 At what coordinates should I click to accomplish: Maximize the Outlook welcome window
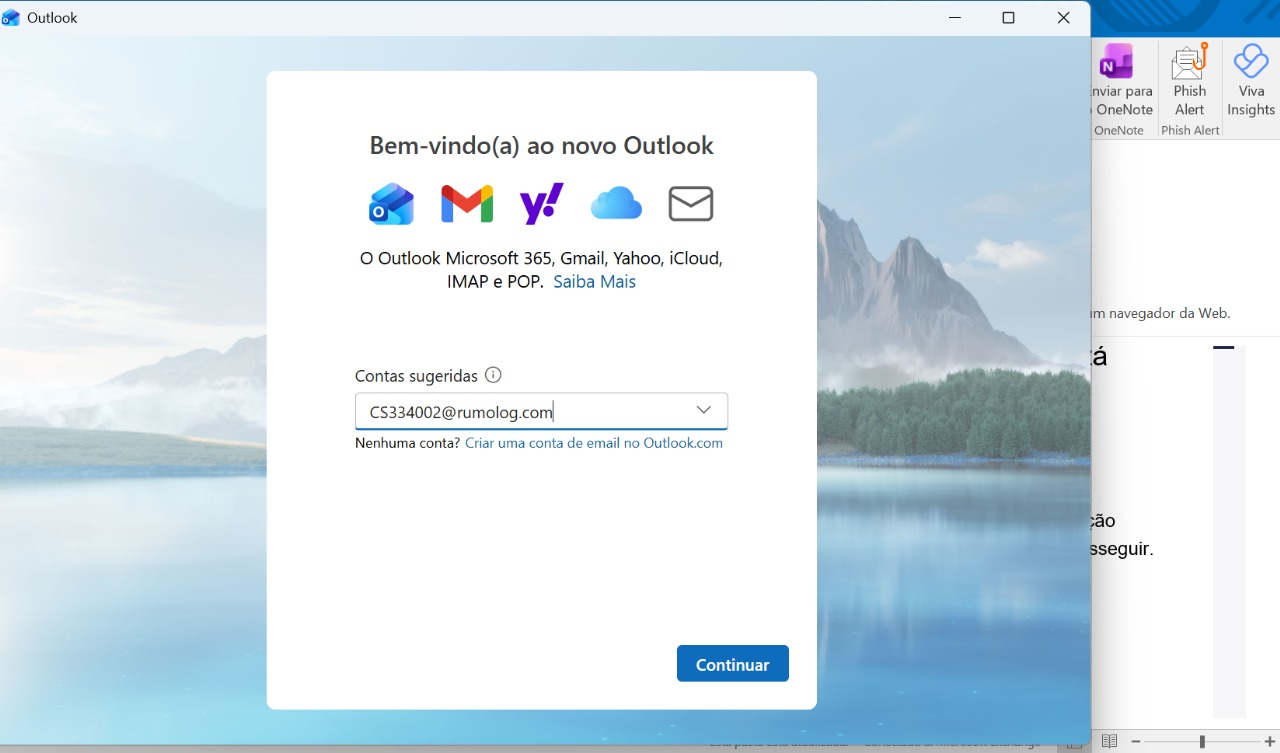1008,18
